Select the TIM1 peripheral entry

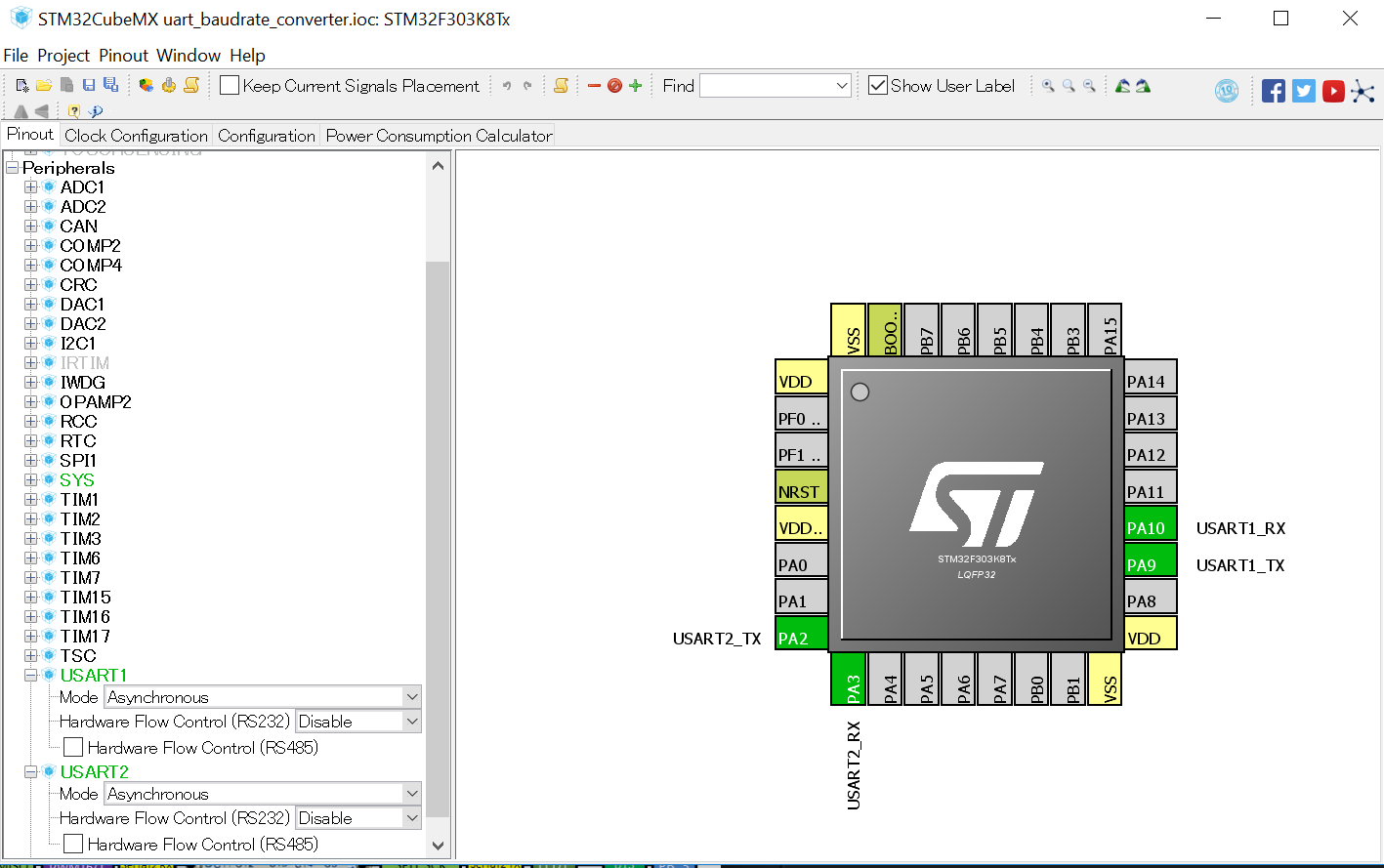(80, 499)
